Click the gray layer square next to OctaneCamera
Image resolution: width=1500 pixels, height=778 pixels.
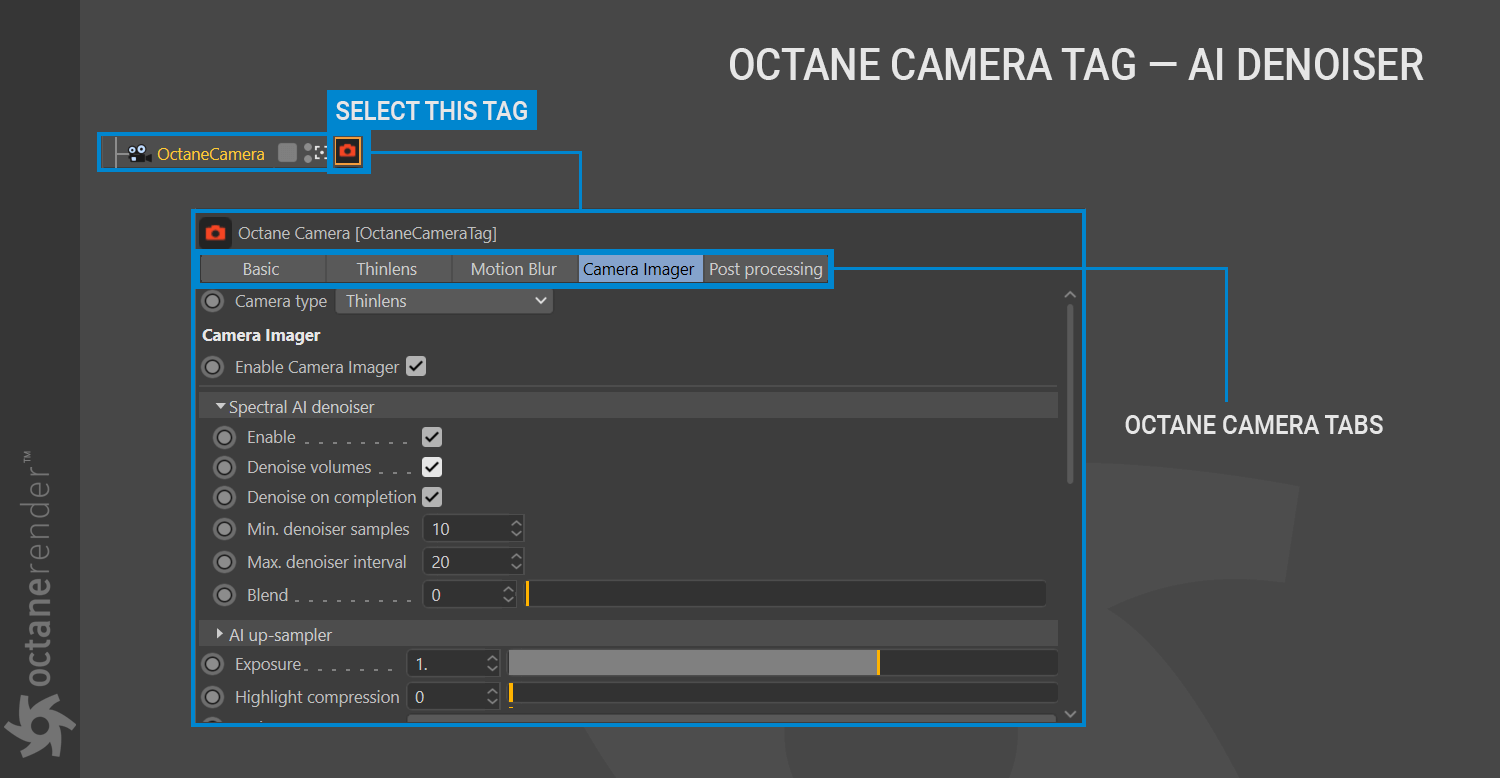[x=288, y=153]
